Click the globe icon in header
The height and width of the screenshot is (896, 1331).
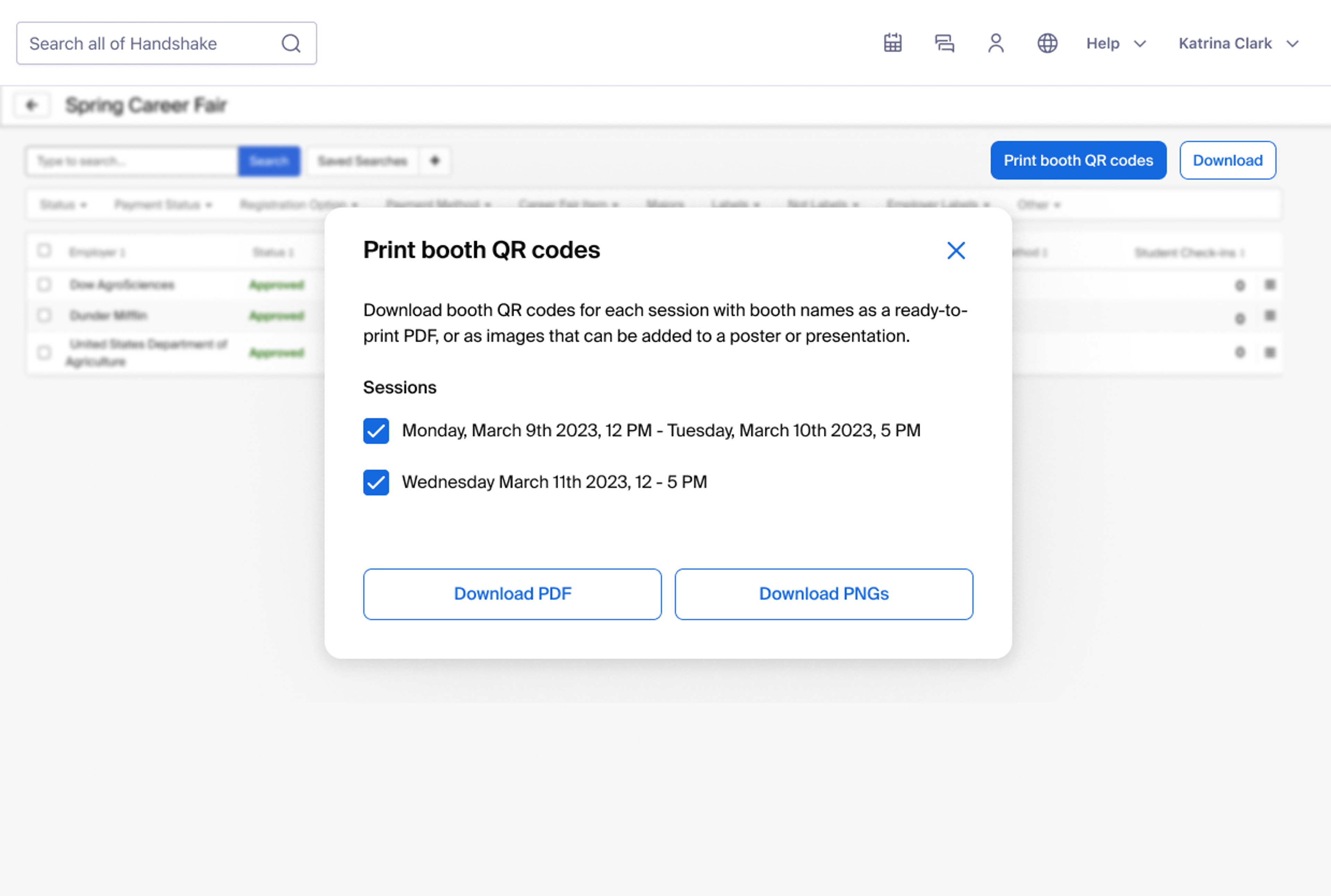1047,43
